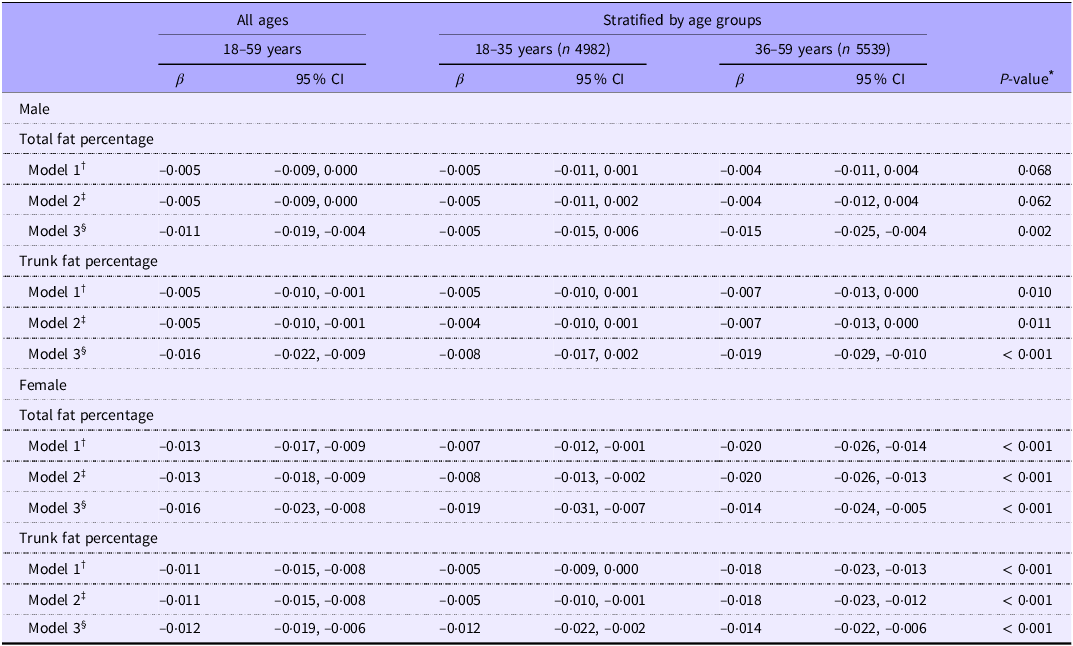This screenshot has width=1073, height=646.
Task: Click the P-value cell '0·010'
Action: (1035, 292)
